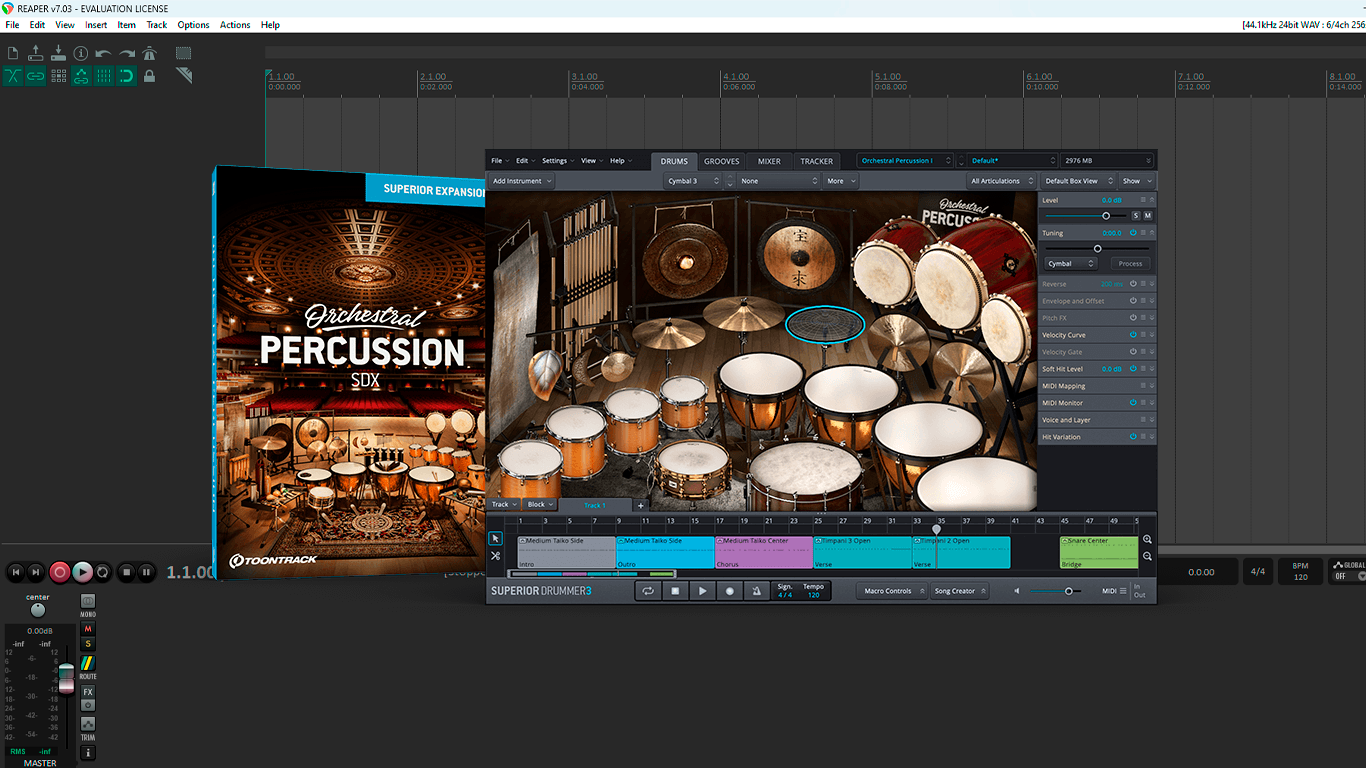Open Project Settings info icon

(81, 53)
